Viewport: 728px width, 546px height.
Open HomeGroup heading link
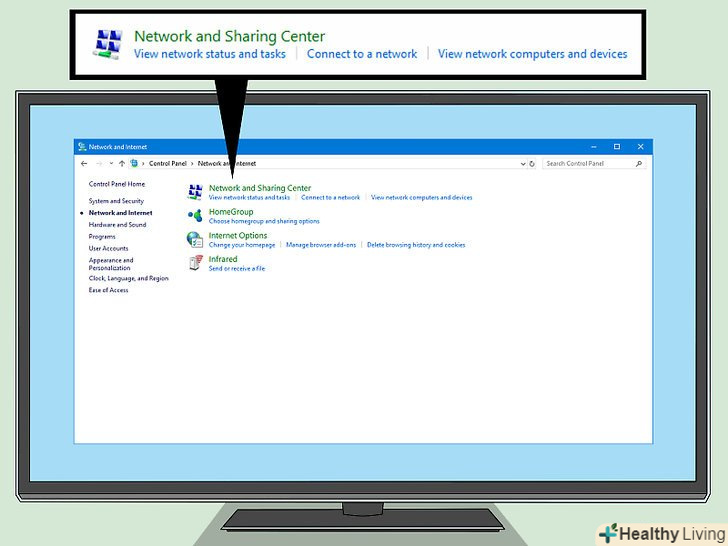pyautogui.click(x=231, y=212)
